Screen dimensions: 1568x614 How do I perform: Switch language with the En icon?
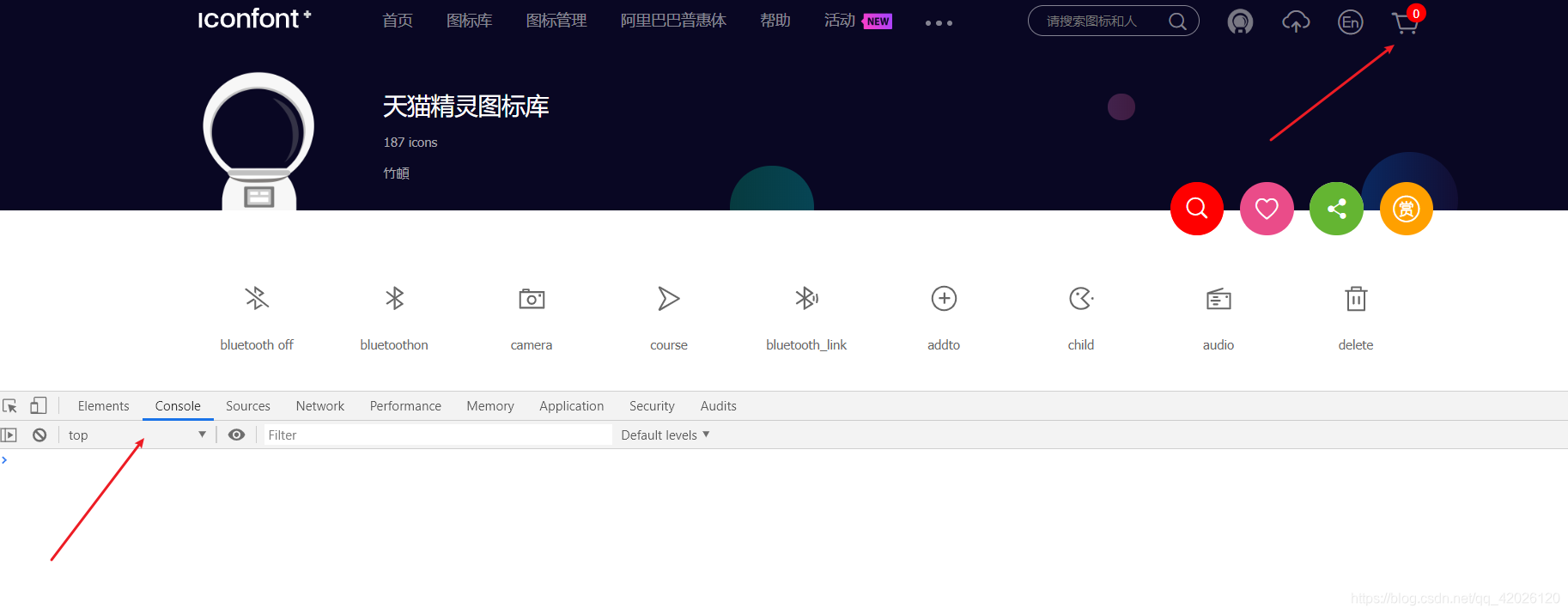[1351, 22]
